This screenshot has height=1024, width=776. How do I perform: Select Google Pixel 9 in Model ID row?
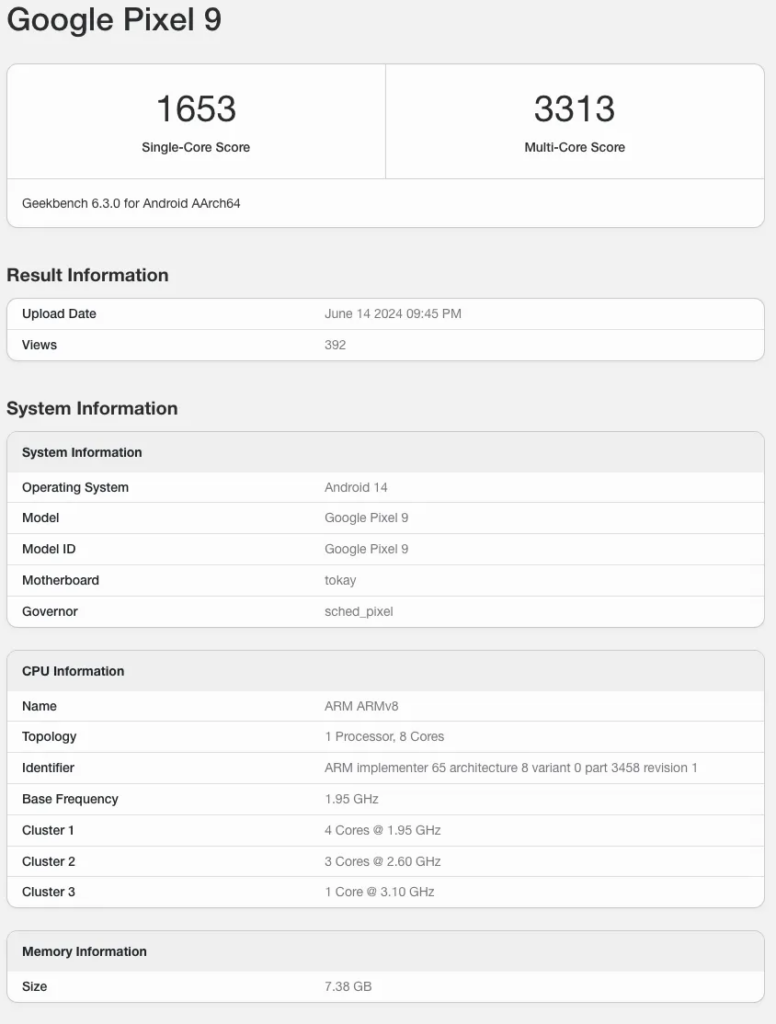tap(366, 549)
